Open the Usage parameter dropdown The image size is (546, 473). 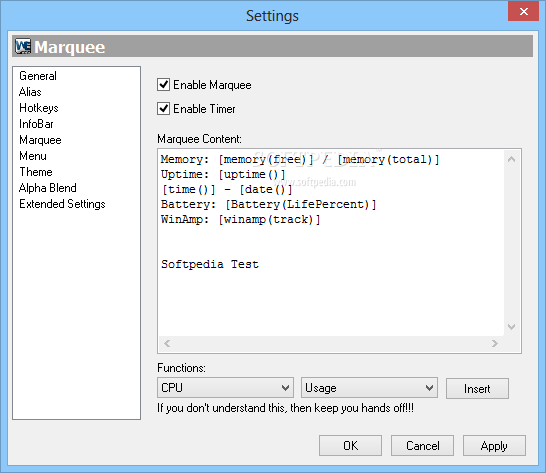pyautogui.click(x=369, y=388)
